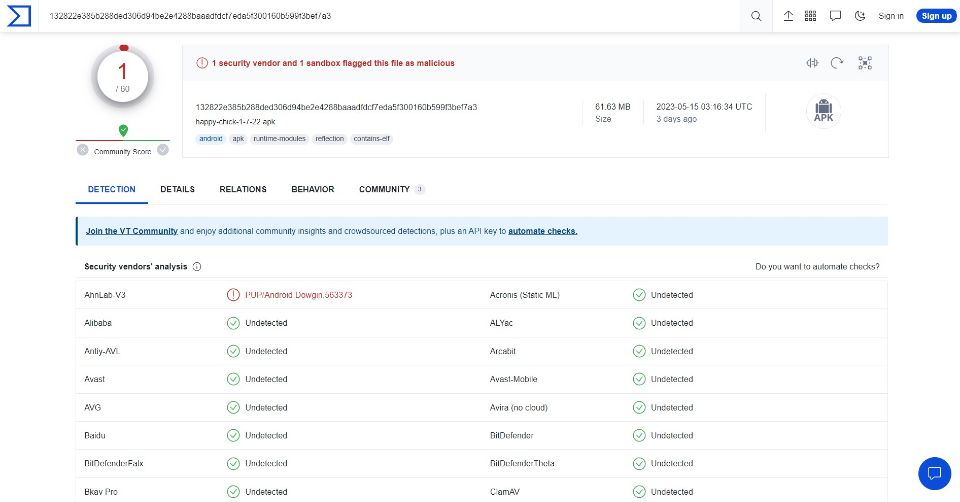The width and height of the screenshot is (960, 502).
Task: Click PUP/Android.Dowgin.563373 detection text
Action: coord(299,295)
